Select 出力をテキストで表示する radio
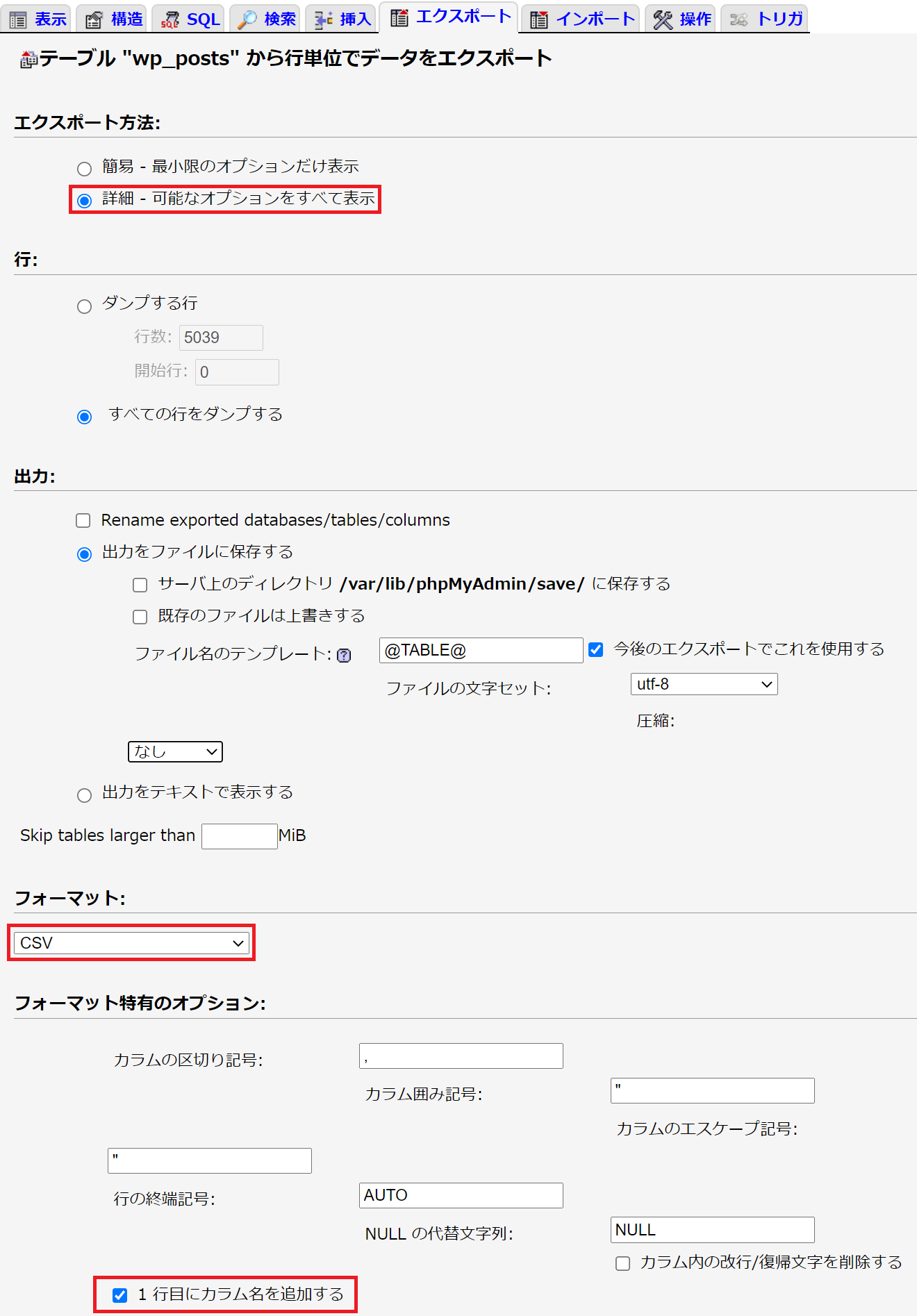Screen dimensions: 917x1316 point(84,795)
